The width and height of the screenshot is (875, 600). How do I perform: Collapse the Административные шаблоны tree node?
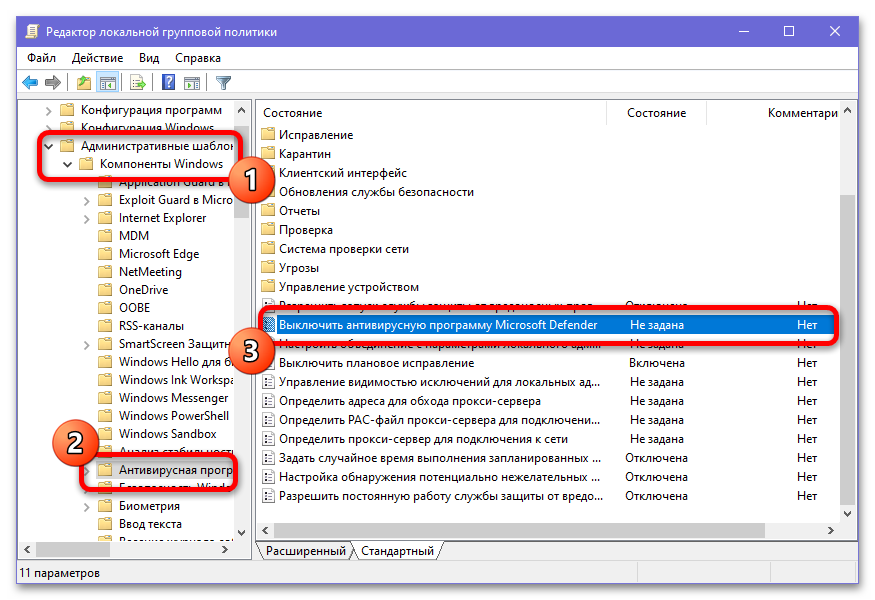coord(49,146)
